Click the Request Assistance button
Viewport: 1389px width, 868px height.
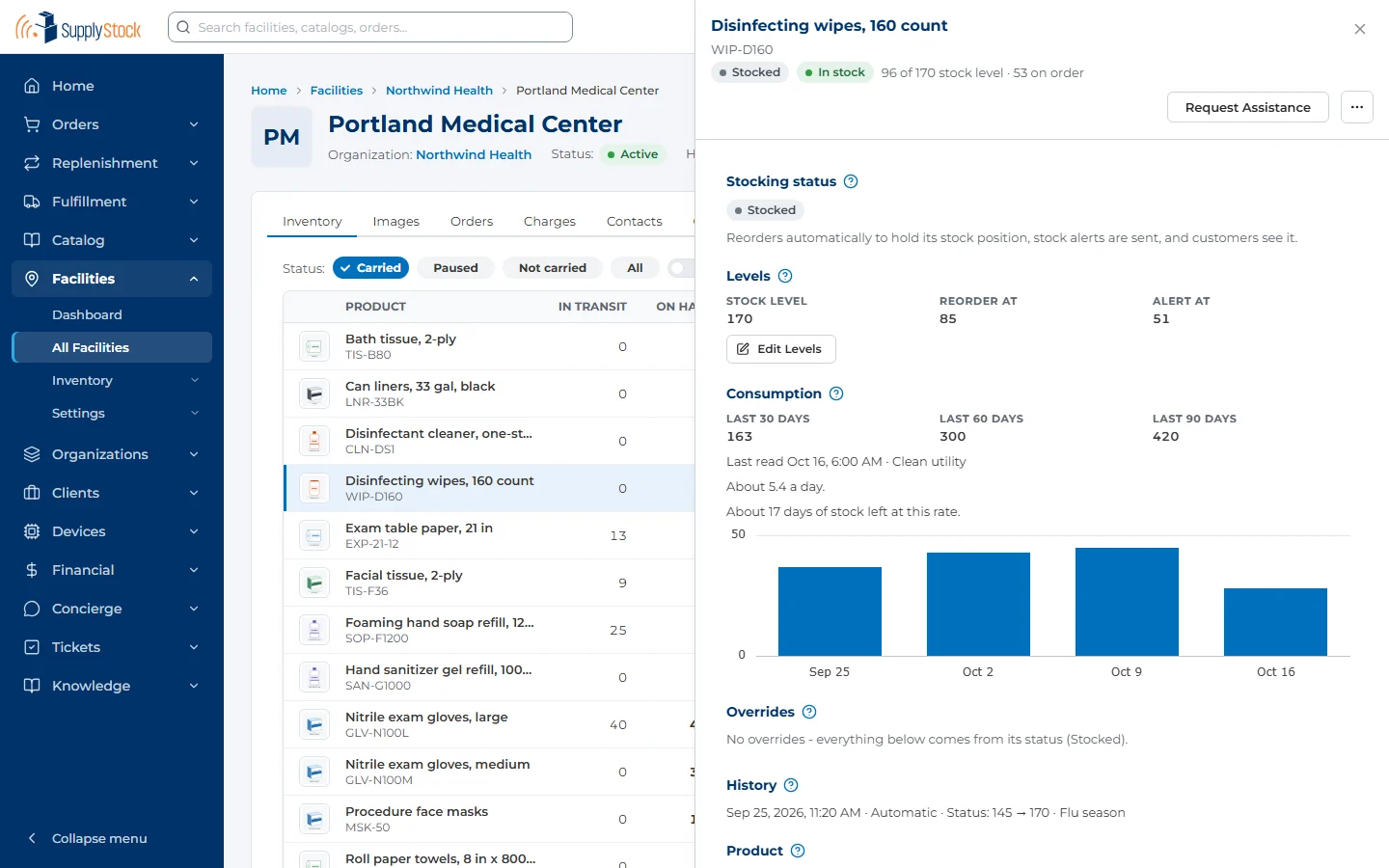pyautogui.click(x=1248, y=107)
